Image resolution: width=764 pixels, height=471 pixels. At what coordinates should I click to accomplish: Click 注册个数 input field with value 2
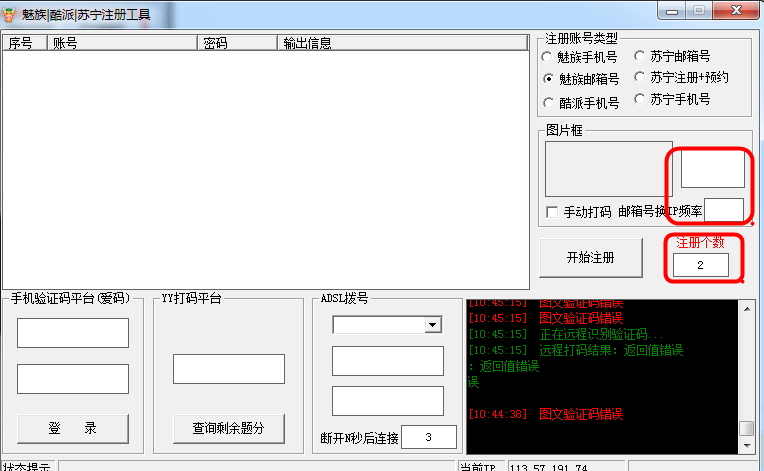point(701,265)
